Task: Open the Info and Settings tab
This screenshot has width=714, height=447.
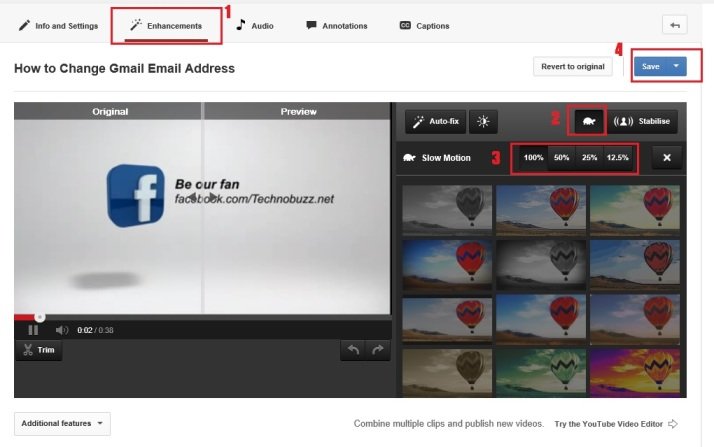Action: (58, 26)
